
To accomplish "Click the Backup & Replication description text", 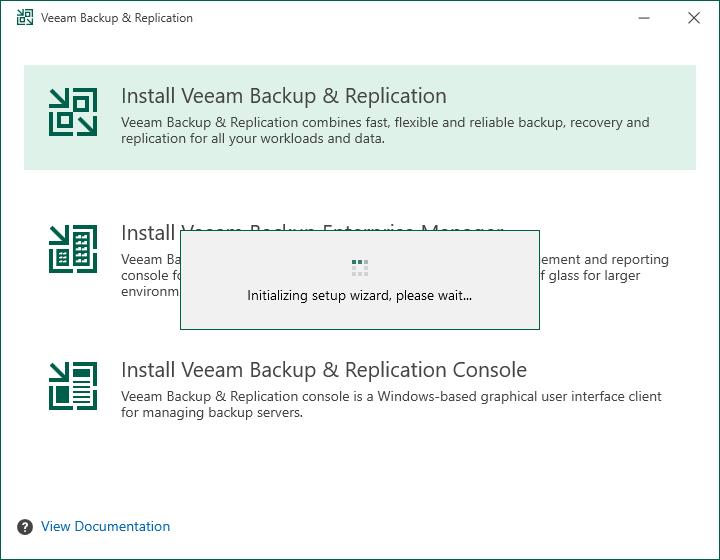I will (385, 130).
